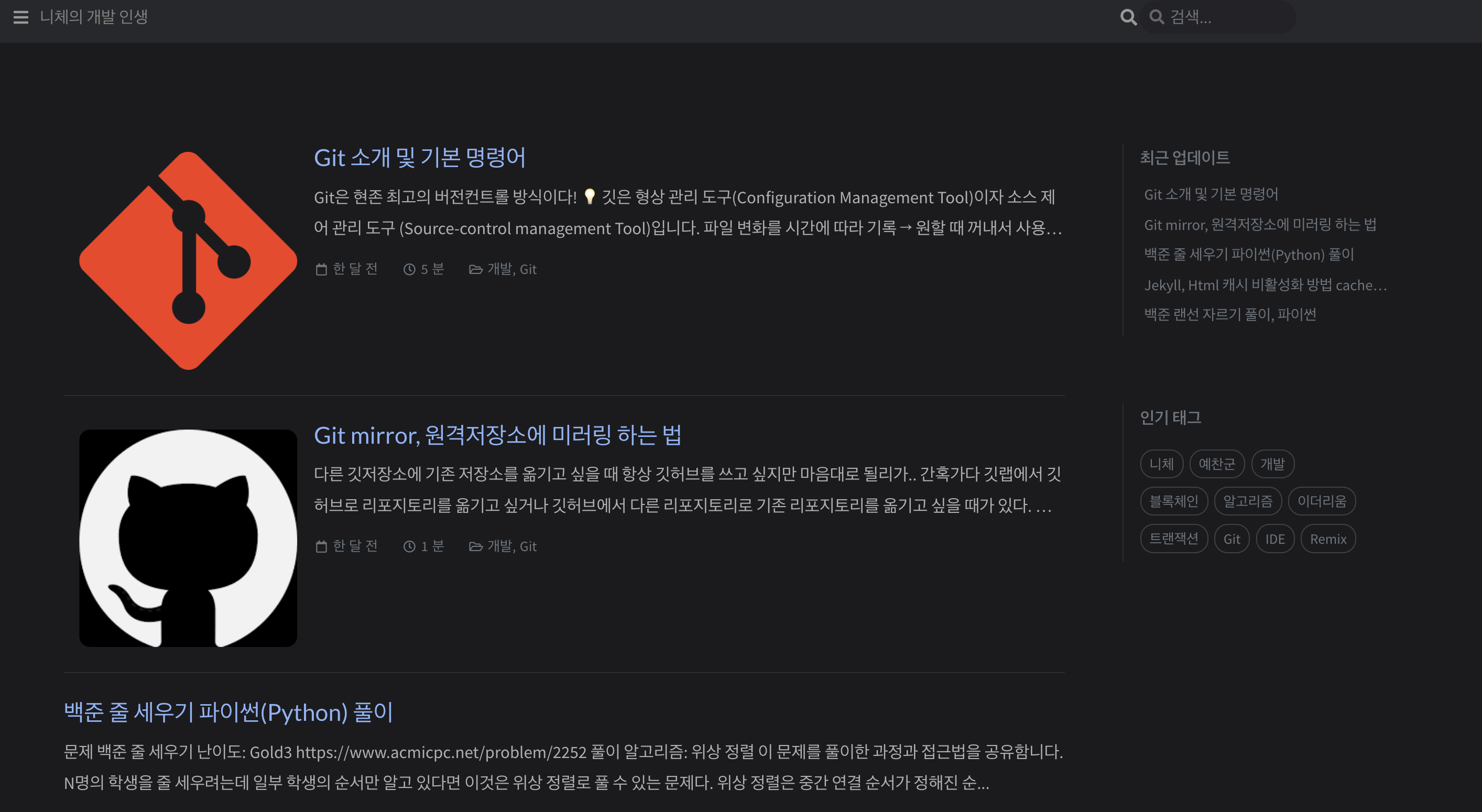Click blog title 니체의 개발 인생
Image resolution: width=1482 pixels, height=812 pixels.
pyautogui.click(x=94, y=17)
